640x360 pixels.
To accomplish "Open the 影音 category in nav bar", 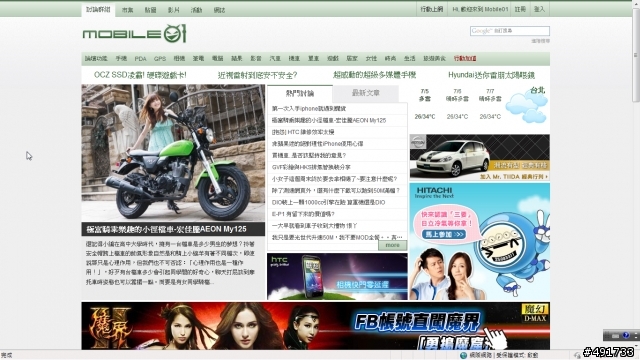I will [x=256, y=58].
